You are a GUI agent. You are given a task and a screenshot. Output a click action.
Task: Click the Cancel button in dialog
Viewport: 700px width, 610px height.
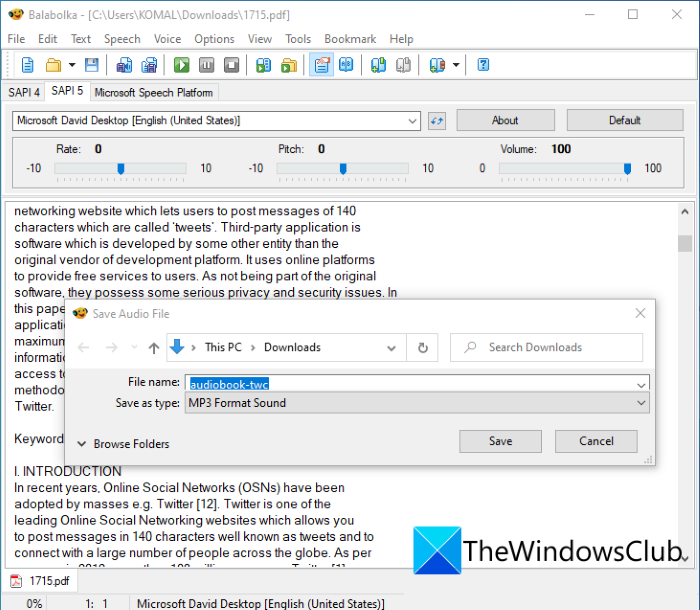[596, 441]
